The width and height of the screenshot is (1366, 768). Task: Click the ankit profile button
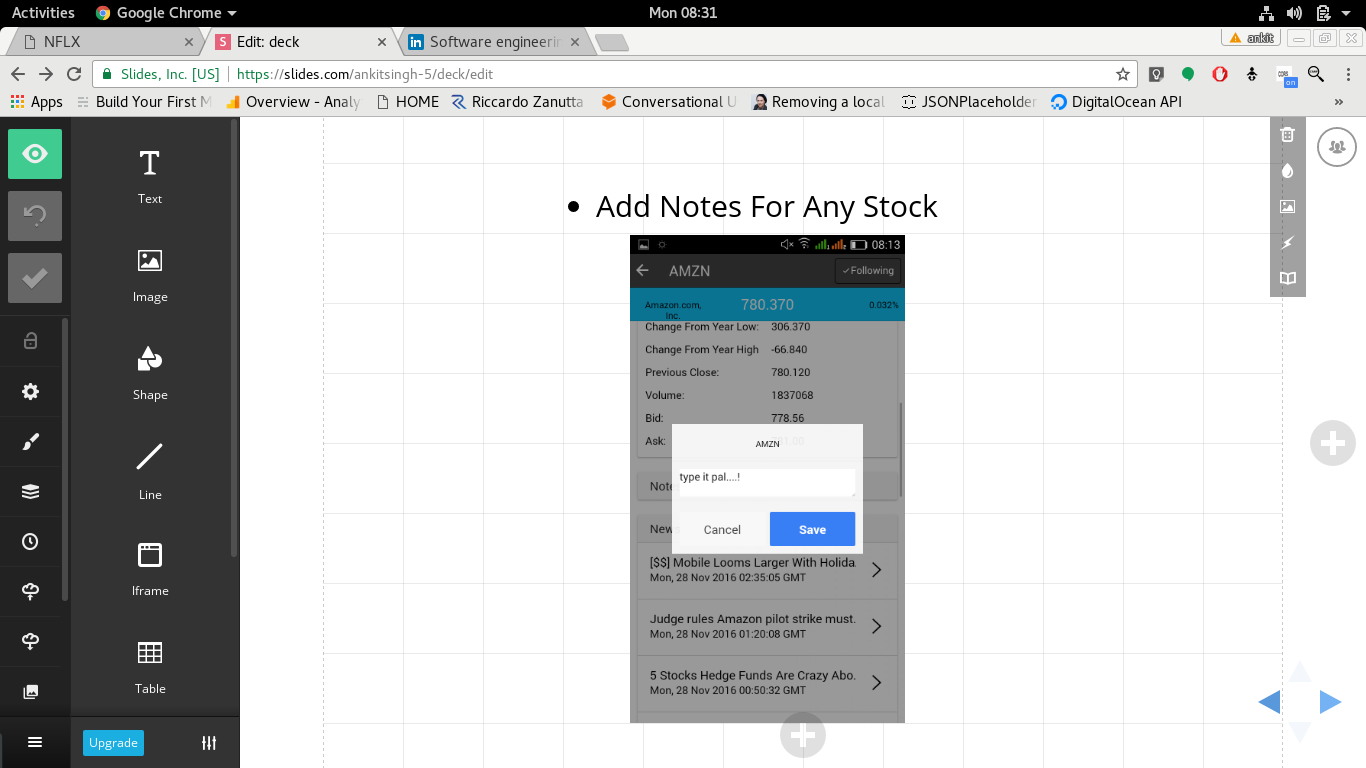pyautogui.click(x=1252, y=38)
